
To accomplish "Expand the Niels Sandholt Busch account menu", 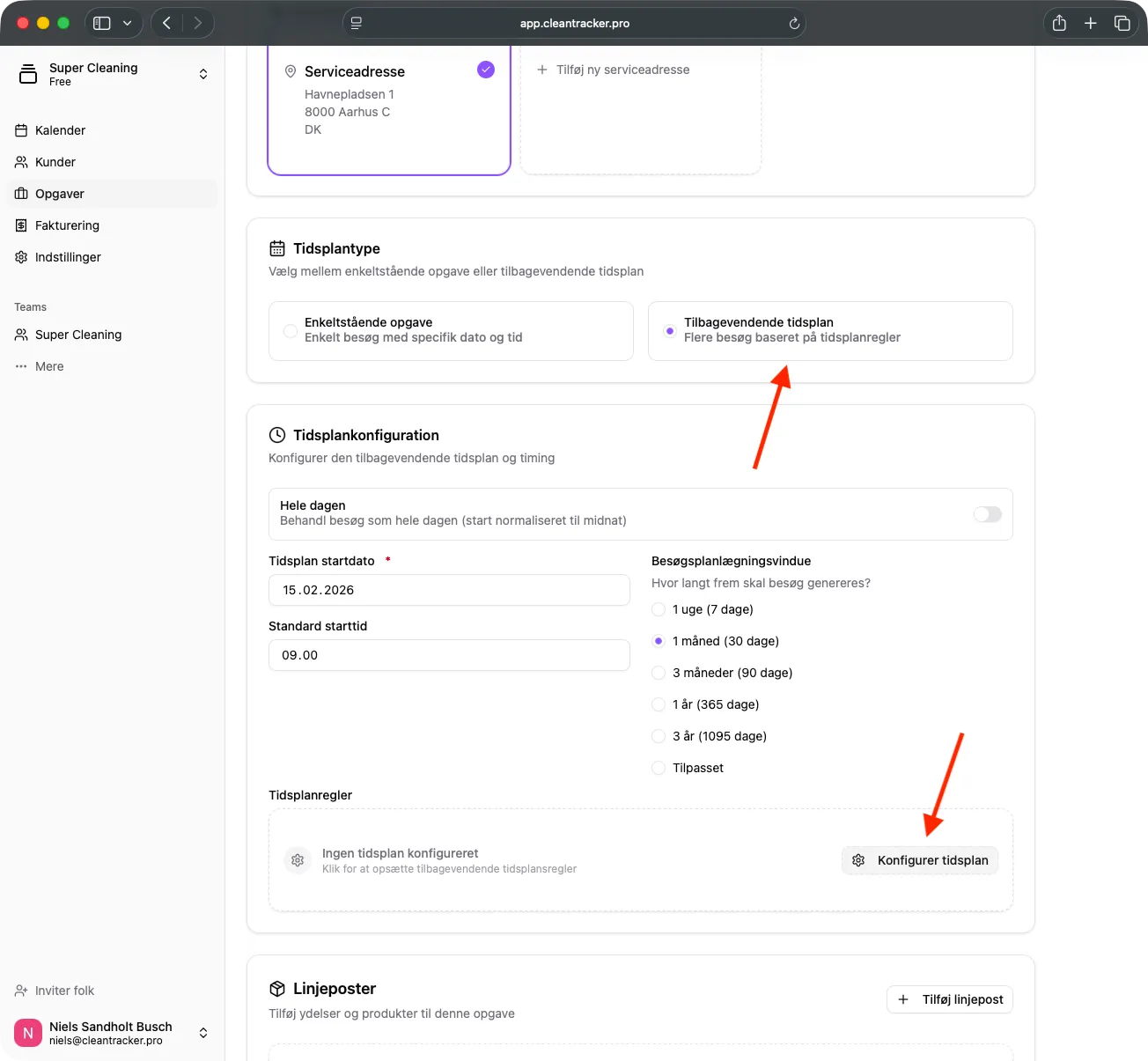I will point(203,1033).
